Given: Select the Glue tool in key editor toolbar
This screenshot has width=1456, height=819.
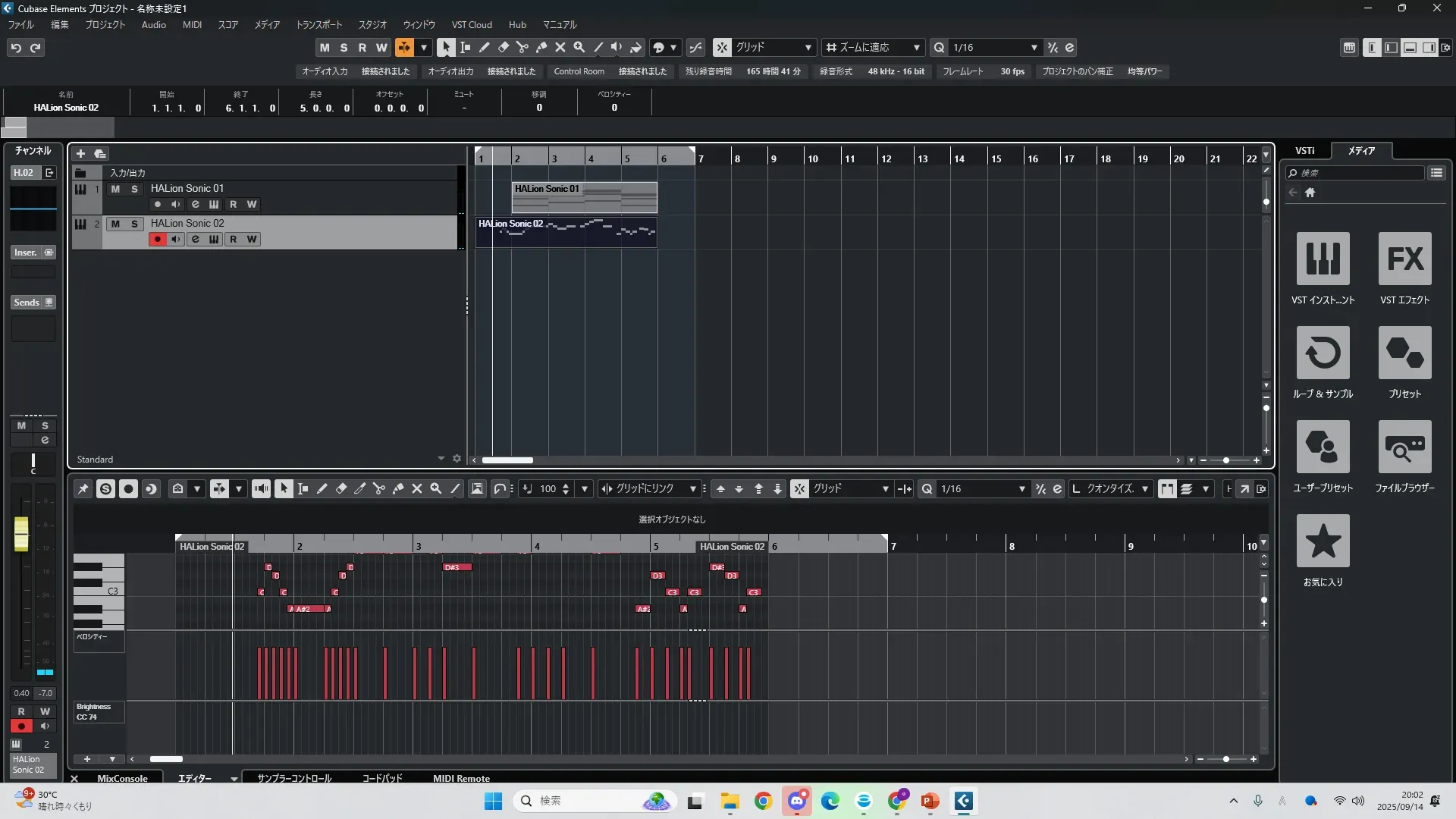Looking at the screenshot, I should click(397, 489).
